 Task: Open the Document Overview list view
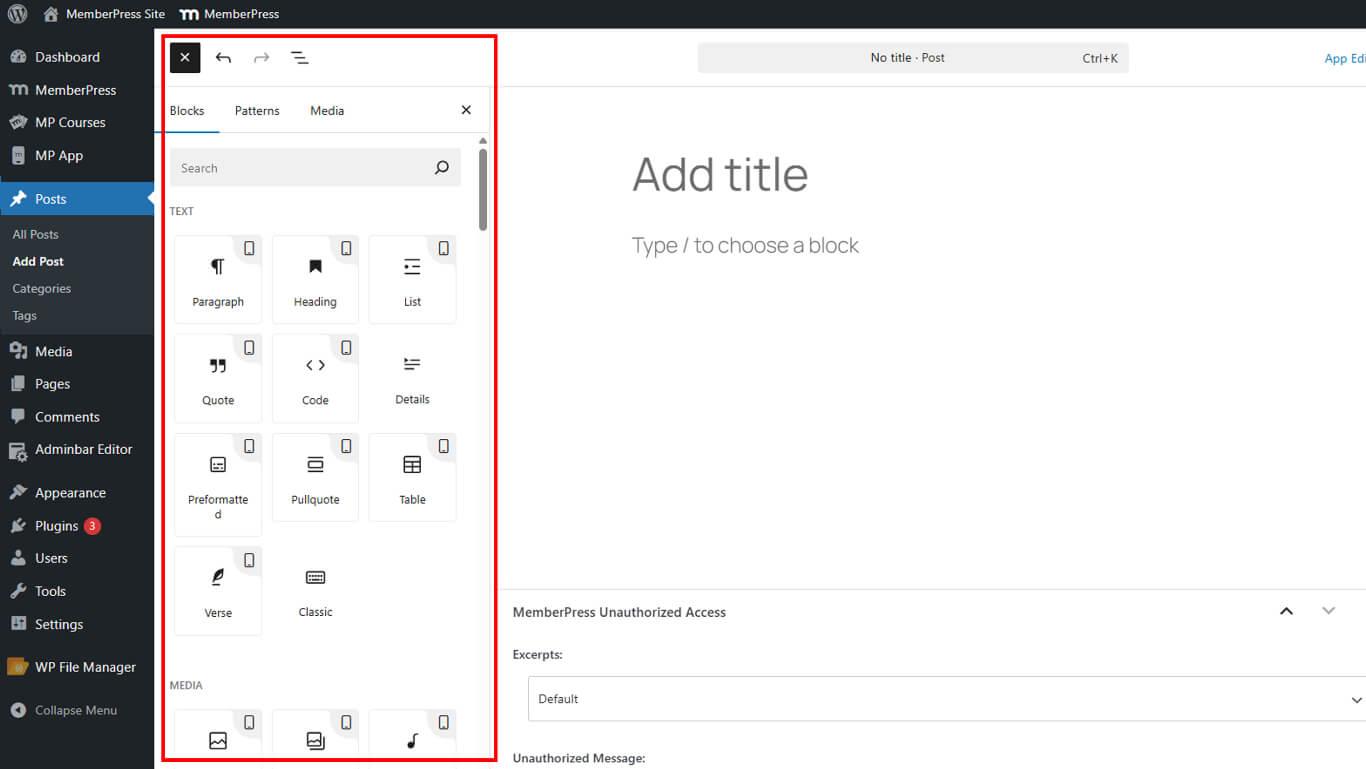pos(299,58)
